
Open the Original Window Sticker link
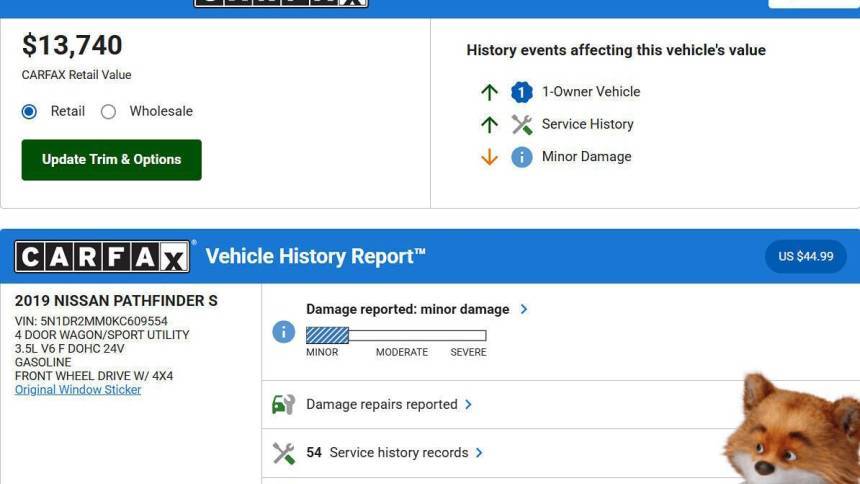[78, 390]
